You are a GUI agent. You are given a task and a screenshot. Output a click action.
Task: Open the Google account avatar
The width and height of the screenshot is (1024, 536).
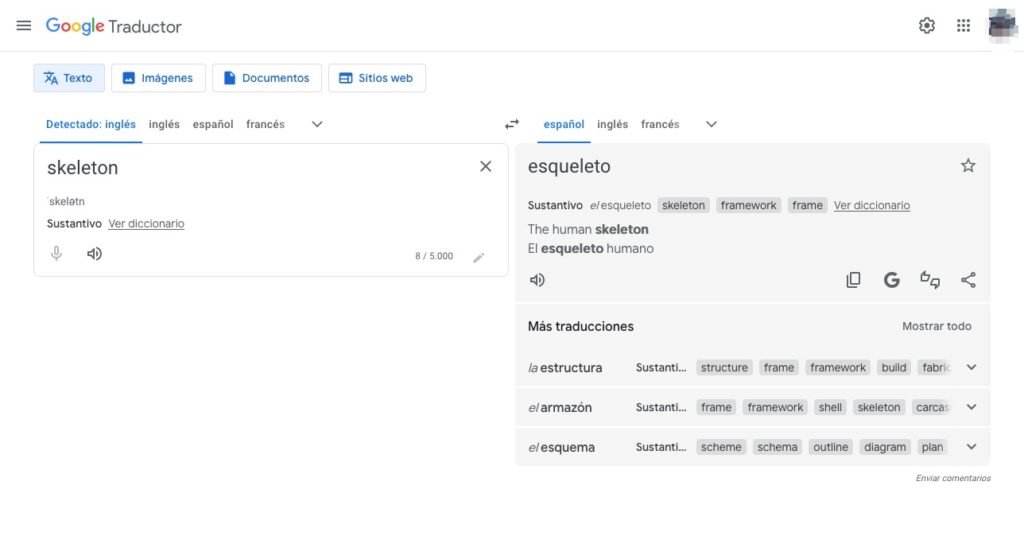(x=1003, y=25)
